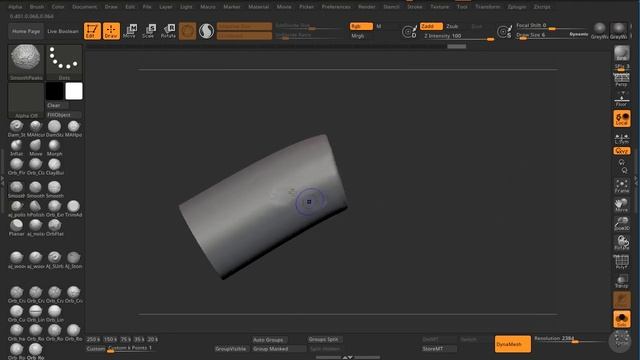Select the Move transpose mode in top shelf
Image resolution: width=640 pixels, height=360 pixels.
[x=131, y=31]
